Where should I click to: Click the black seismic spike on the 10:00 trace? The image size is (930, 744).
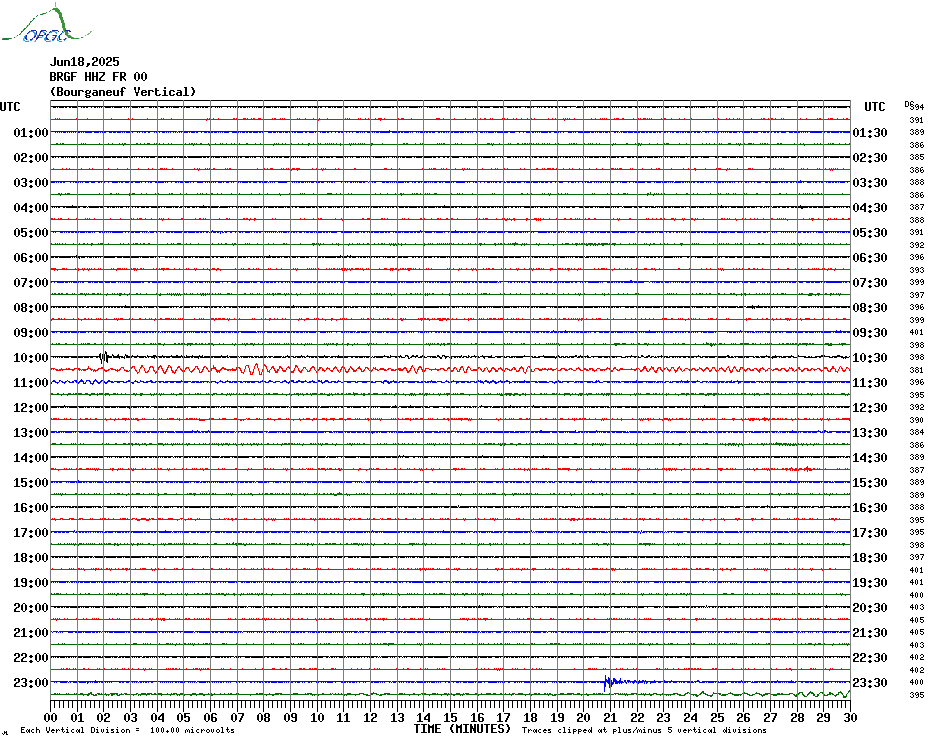click(104, 357)
